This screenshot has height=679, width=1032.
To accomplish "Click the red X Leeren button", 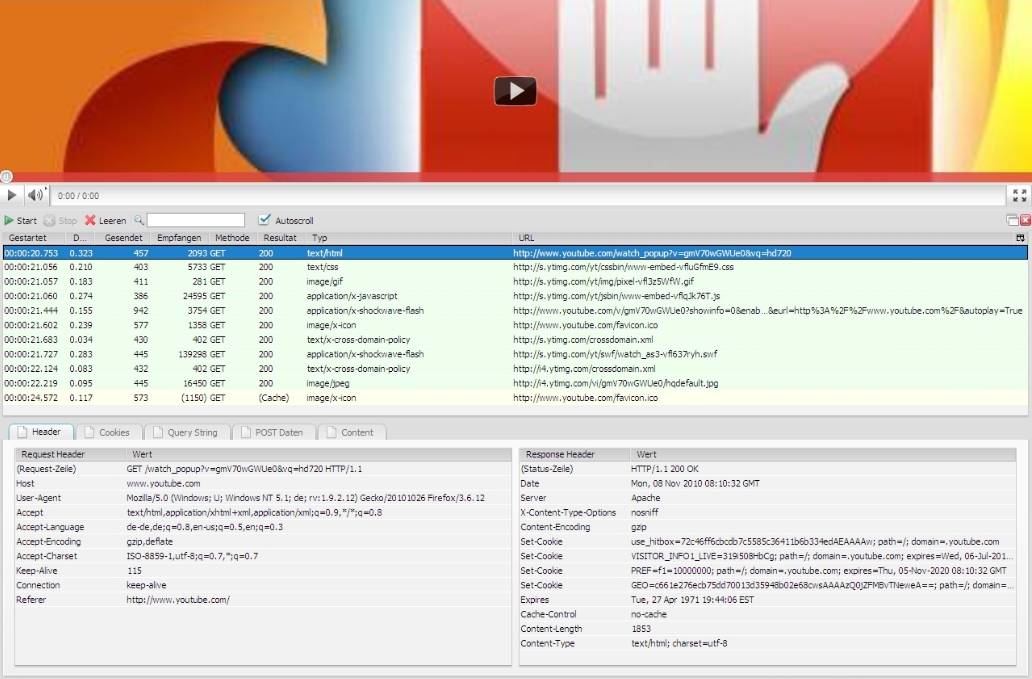I will pyautogui.click(x=105, y=220).
